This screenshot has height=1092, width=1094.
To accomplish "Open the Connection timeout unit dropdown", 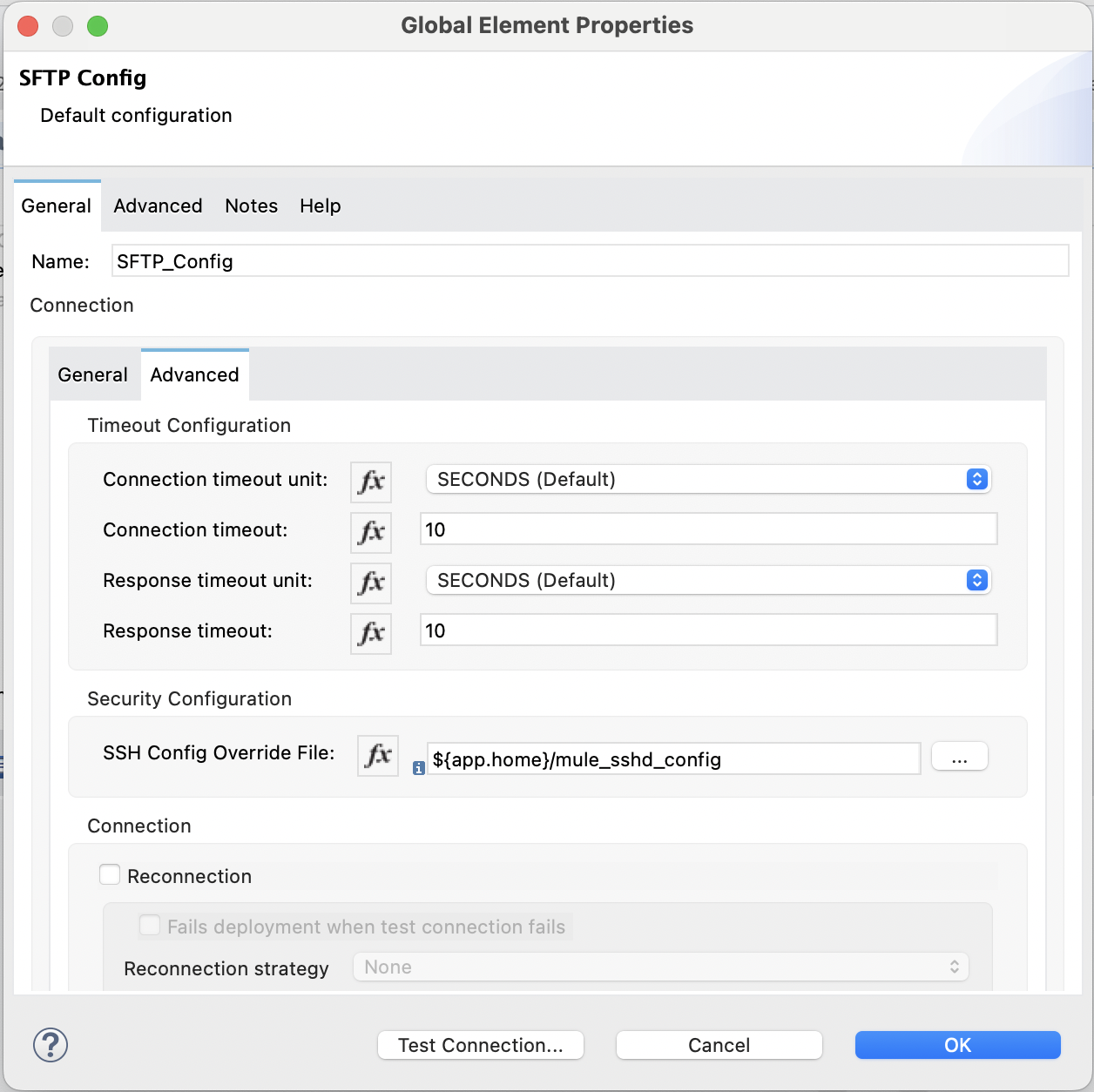I will point(976,479).
